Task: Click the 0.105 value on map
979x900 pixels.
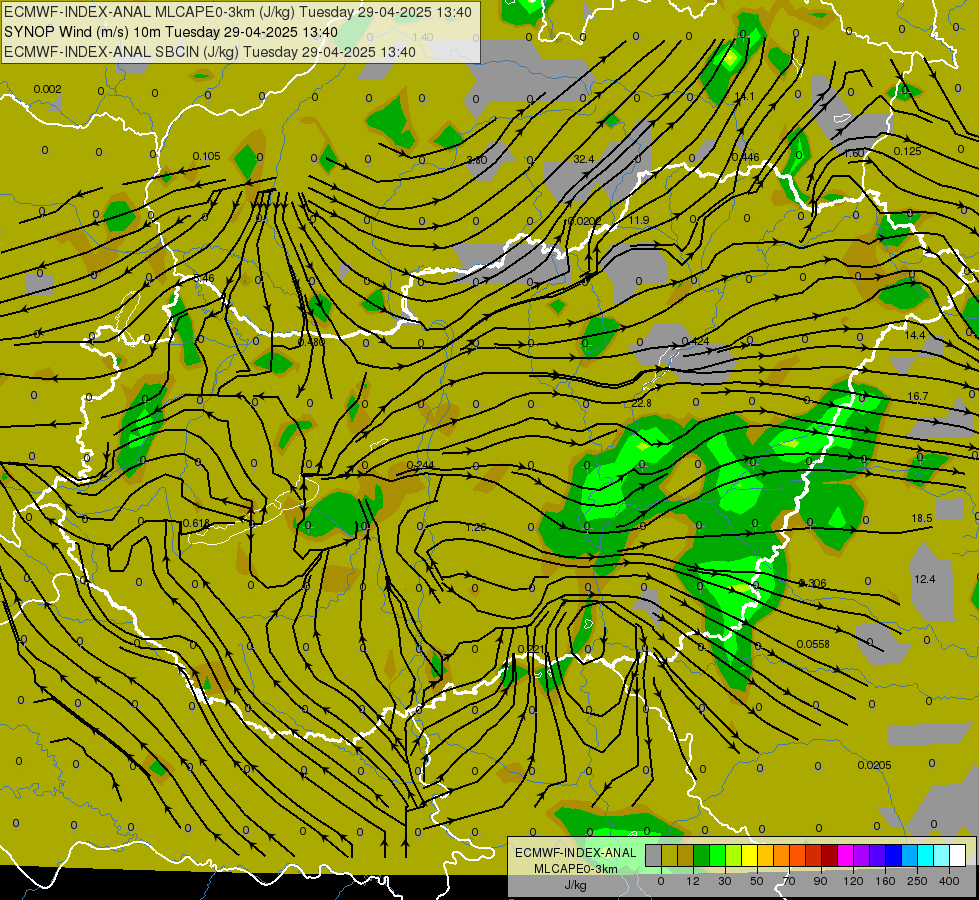Action: [207, 156]
